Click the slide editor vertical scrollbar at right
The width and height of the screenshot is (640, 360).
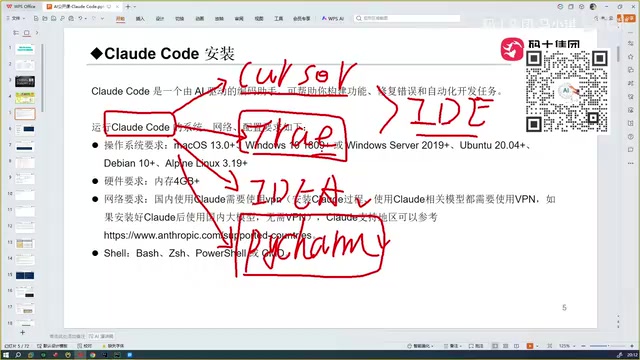coord(618,54)
